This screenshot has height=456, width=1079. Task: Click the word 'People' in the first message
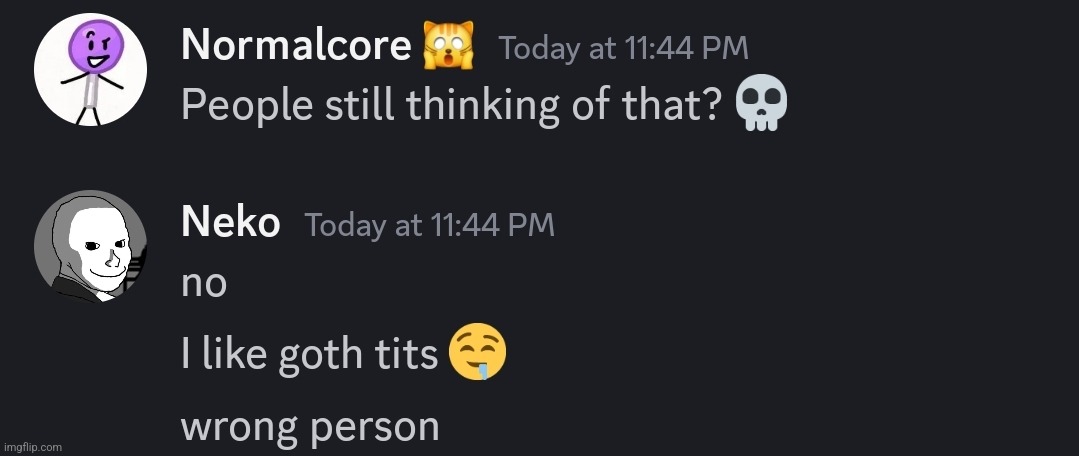click(x=248, y=105)
